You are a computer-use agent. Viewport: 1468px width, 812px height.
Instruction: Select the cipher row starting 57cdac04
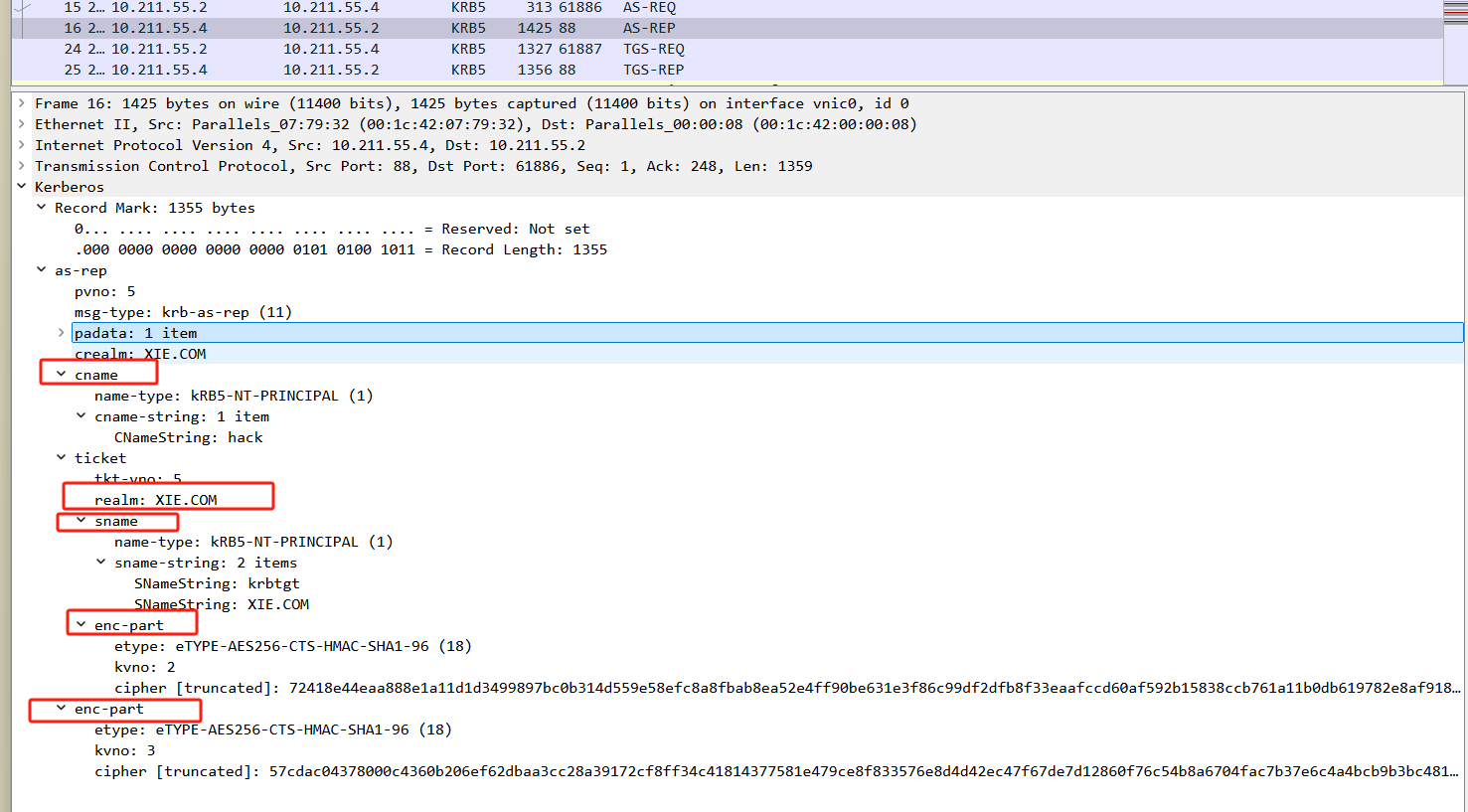777,771
